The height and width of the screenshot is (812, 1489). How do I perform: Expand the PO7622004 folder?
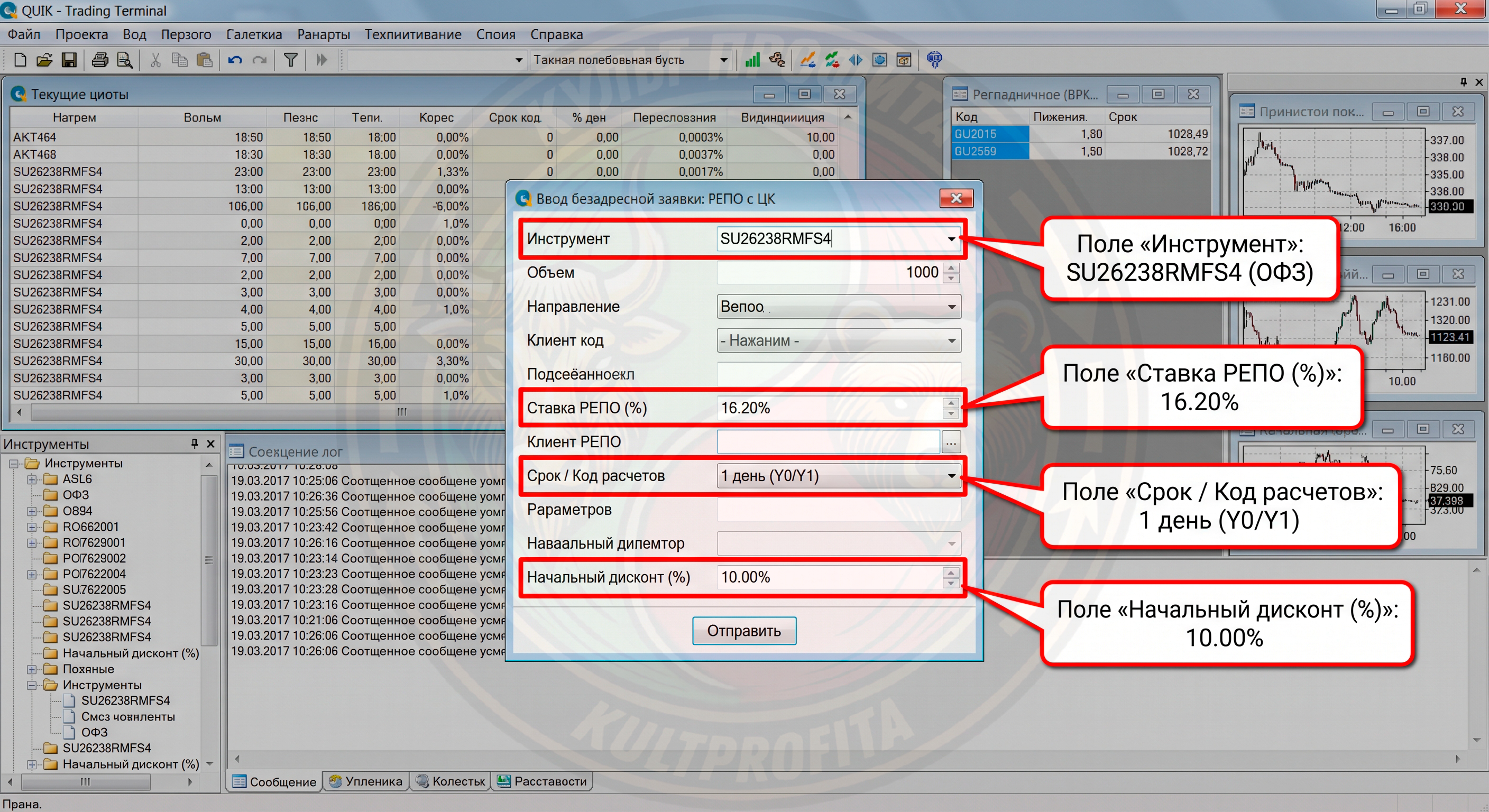click(x=32, y=575)
